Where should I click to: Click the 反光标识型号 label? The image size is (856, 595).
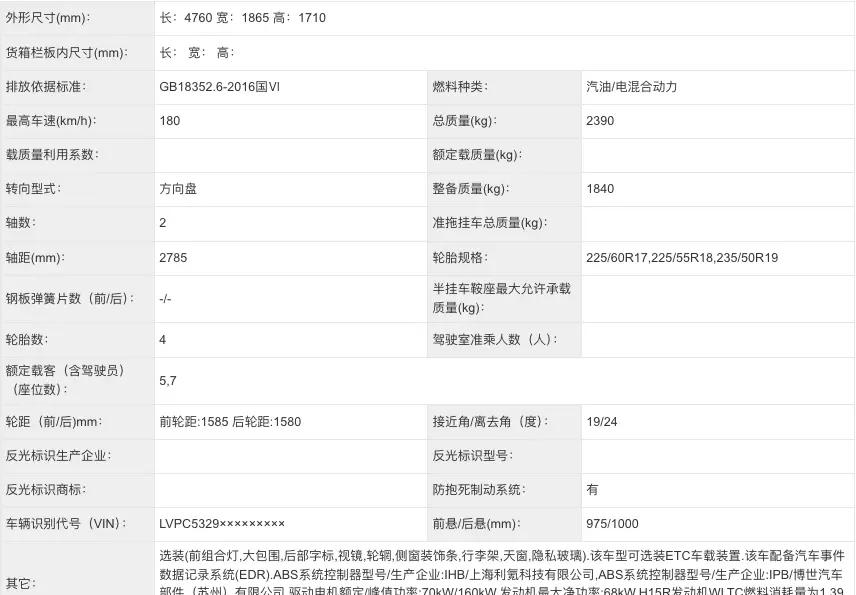473,456
